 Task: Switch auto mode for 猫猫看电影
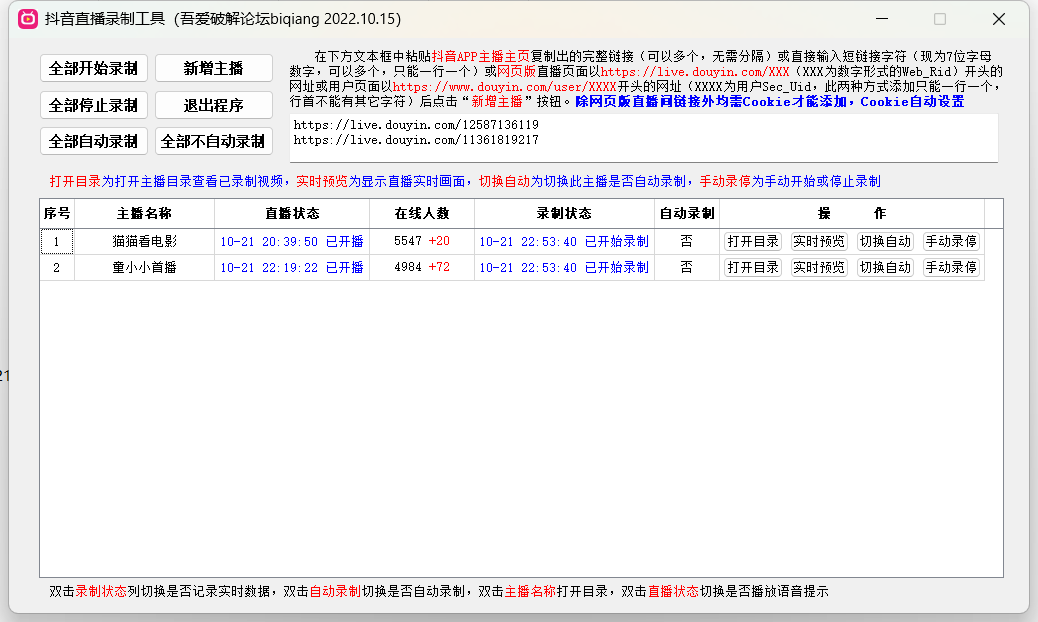click(885, 241)
